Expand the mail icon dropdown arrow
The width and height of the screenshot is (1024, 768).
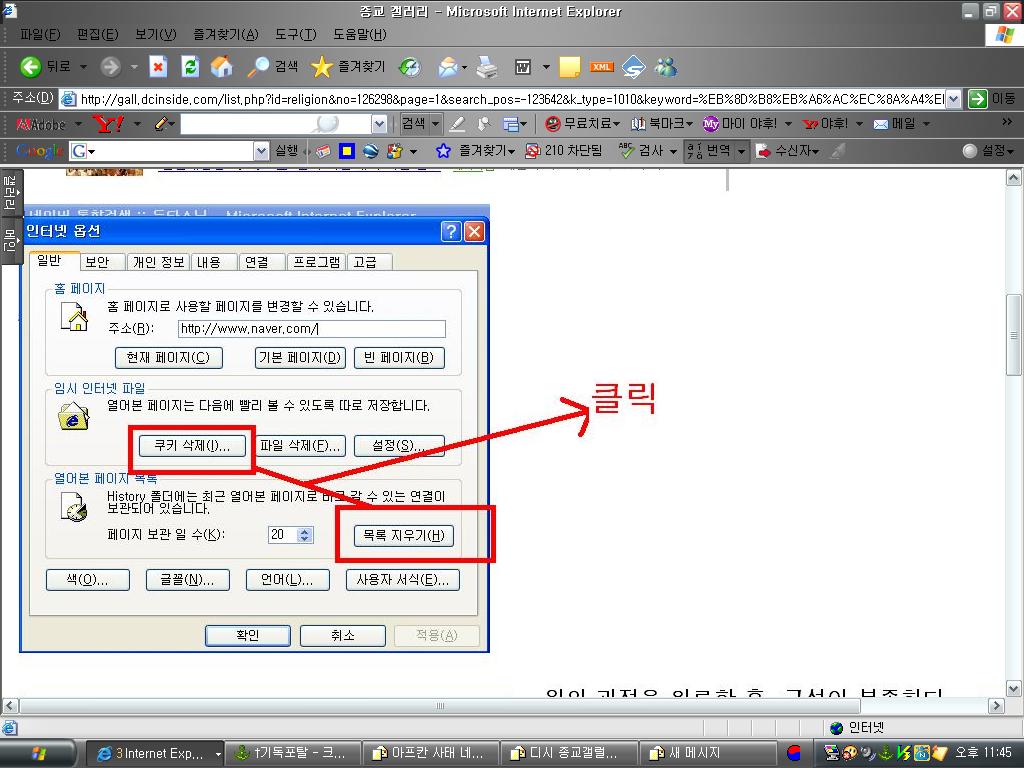pyautogui.click(x=464, y=67)
